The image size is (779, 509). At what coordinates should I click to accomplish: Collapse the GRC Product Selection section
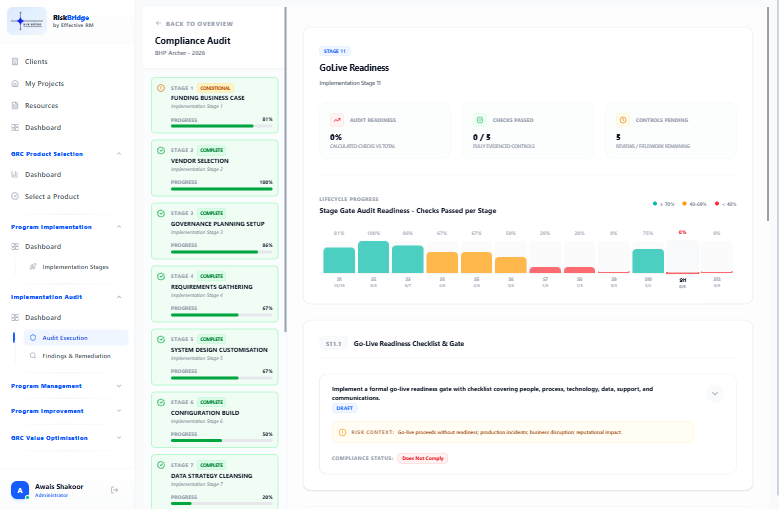(119, 154)
